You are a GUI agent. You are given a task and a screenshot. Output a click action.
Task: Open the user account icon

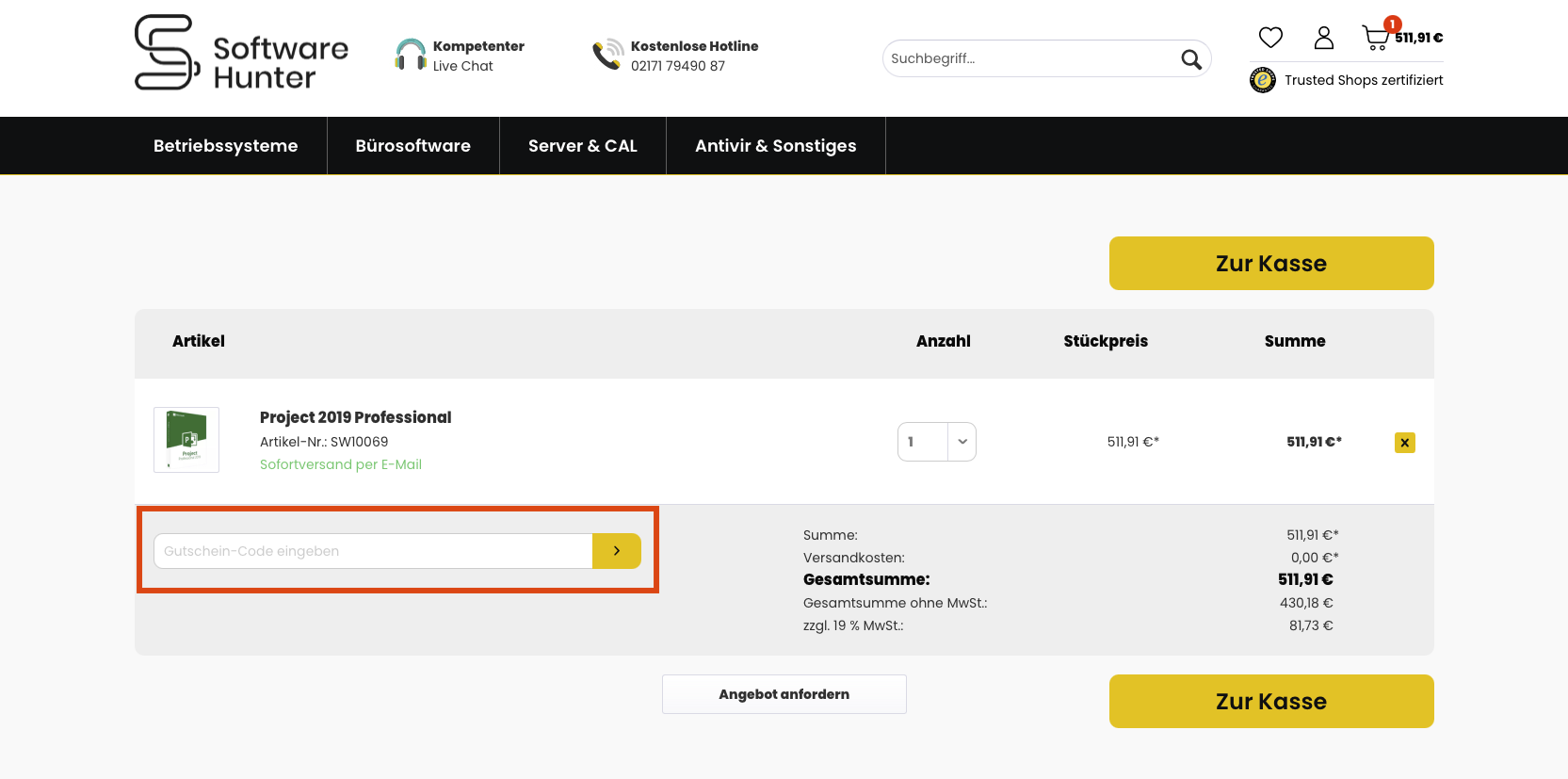(1324, 38)
